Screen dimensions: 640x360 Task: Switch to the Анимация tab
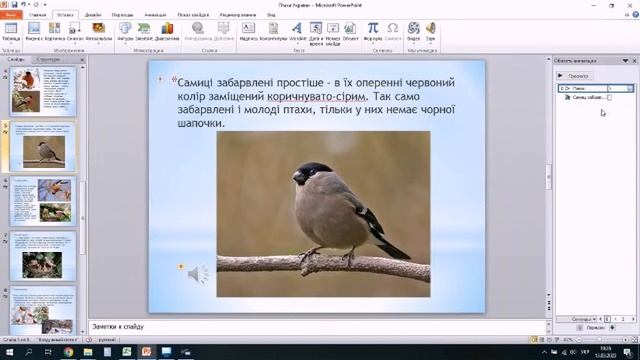tap(155, 15)
